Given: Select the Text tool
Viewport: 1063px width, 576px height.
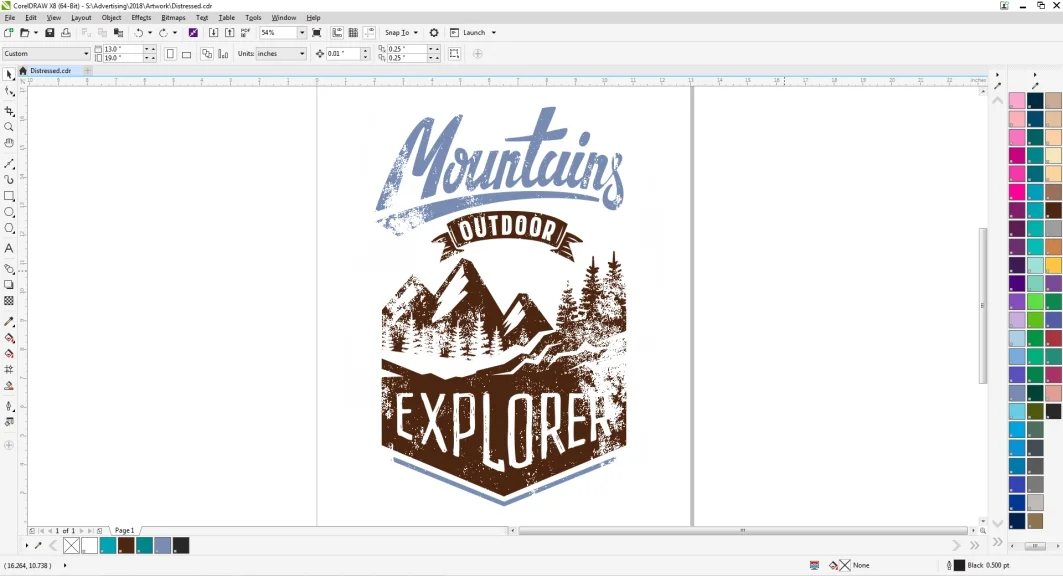Looking at the screenshot, I should pos(9,249).
